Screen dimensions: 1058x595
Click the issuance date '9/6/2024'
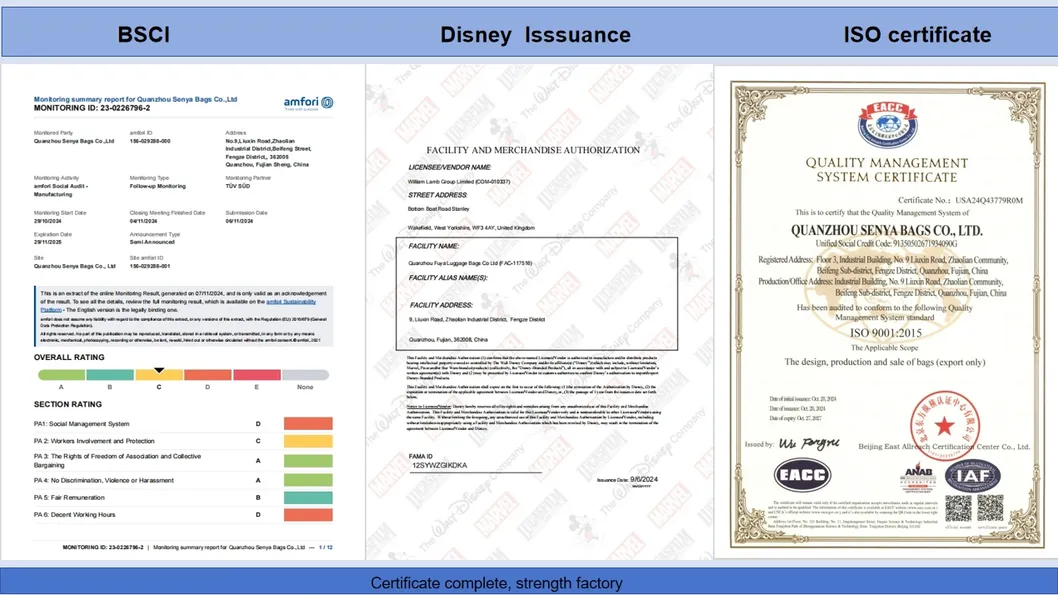coord(644,480)
